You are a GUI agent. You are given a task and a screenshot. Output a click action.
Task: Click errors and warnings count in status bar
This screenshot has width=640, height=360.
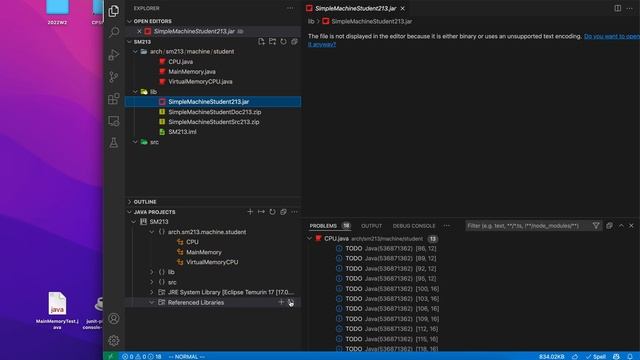[142, 356]
